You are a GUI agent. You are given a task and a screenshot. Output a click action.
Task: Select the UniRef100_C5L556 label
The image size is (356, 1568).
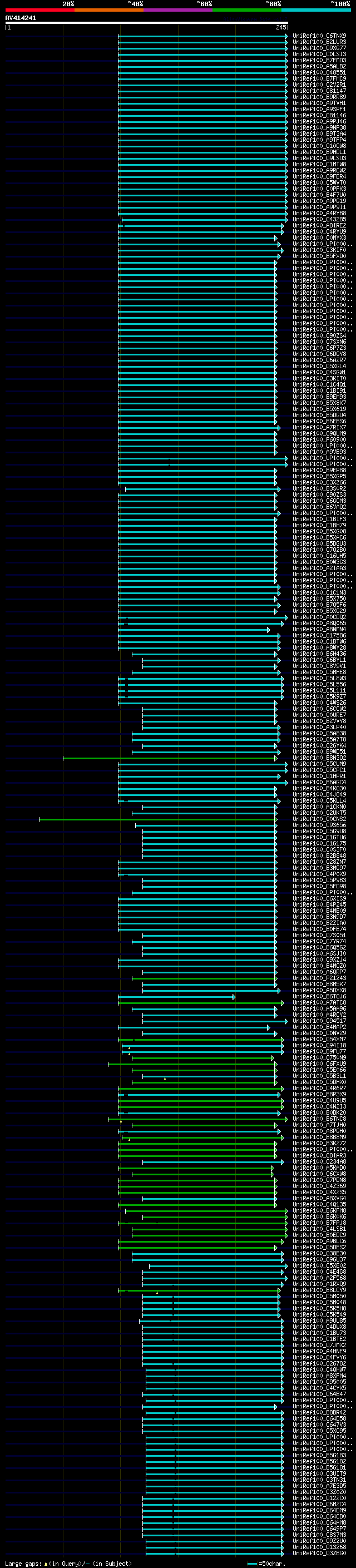tap(319, 684)
